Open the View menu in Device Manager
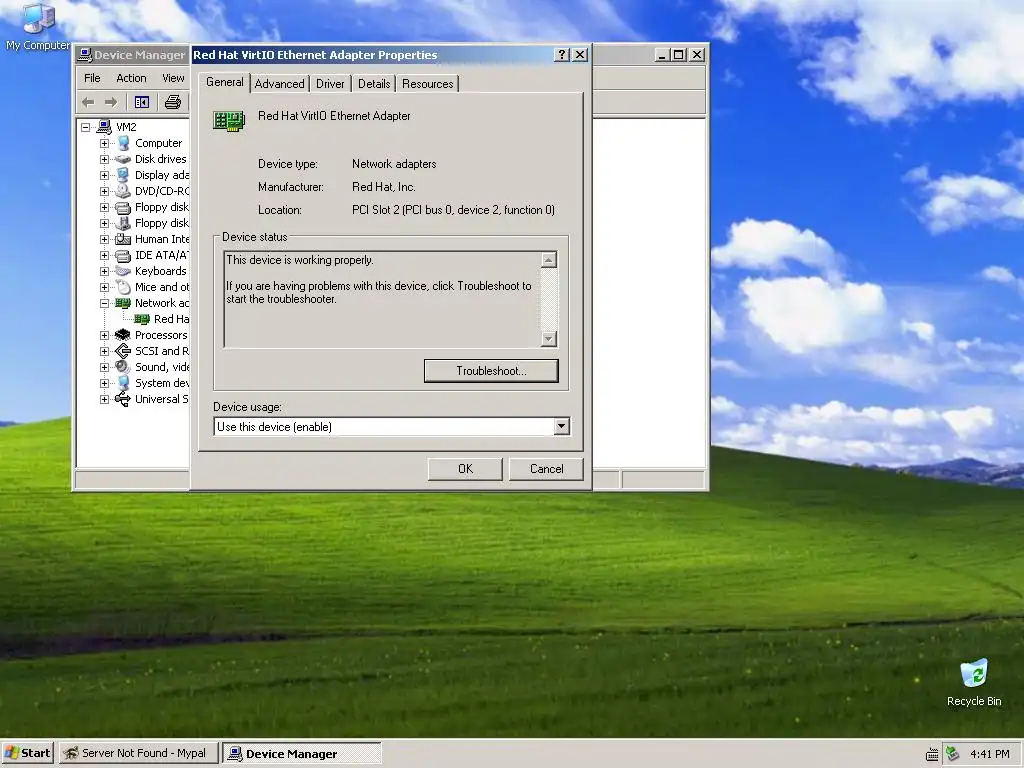This screenshot has height=768, width=1024. tap(173, 78)
